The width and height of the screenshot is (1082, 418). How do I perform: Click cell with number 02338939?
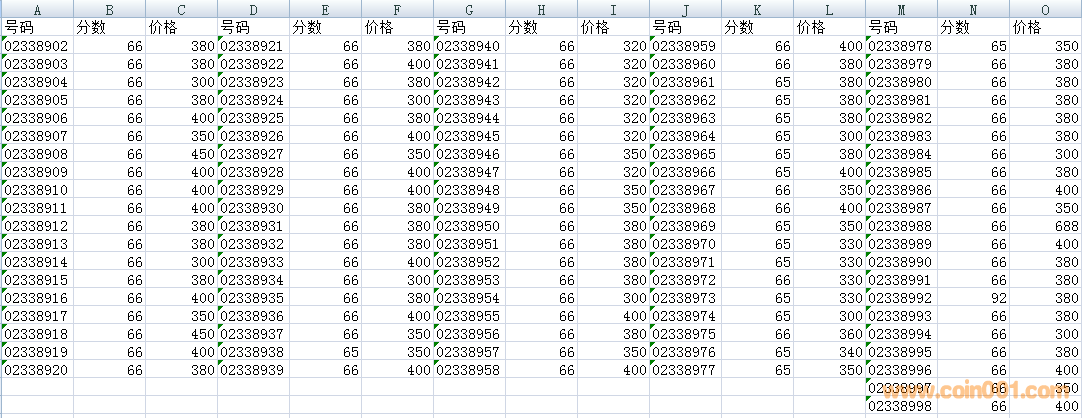click(x=253, y=370)
